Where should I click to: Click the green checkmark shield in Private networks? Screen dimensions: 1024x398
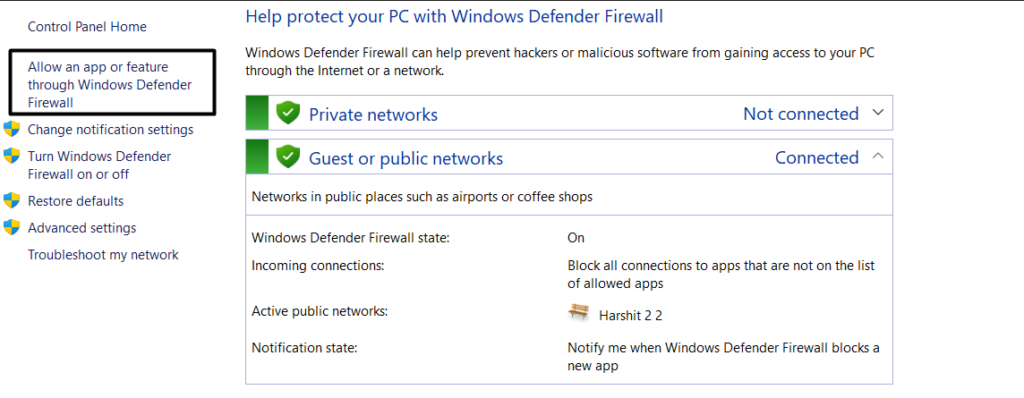pos(287,113)
